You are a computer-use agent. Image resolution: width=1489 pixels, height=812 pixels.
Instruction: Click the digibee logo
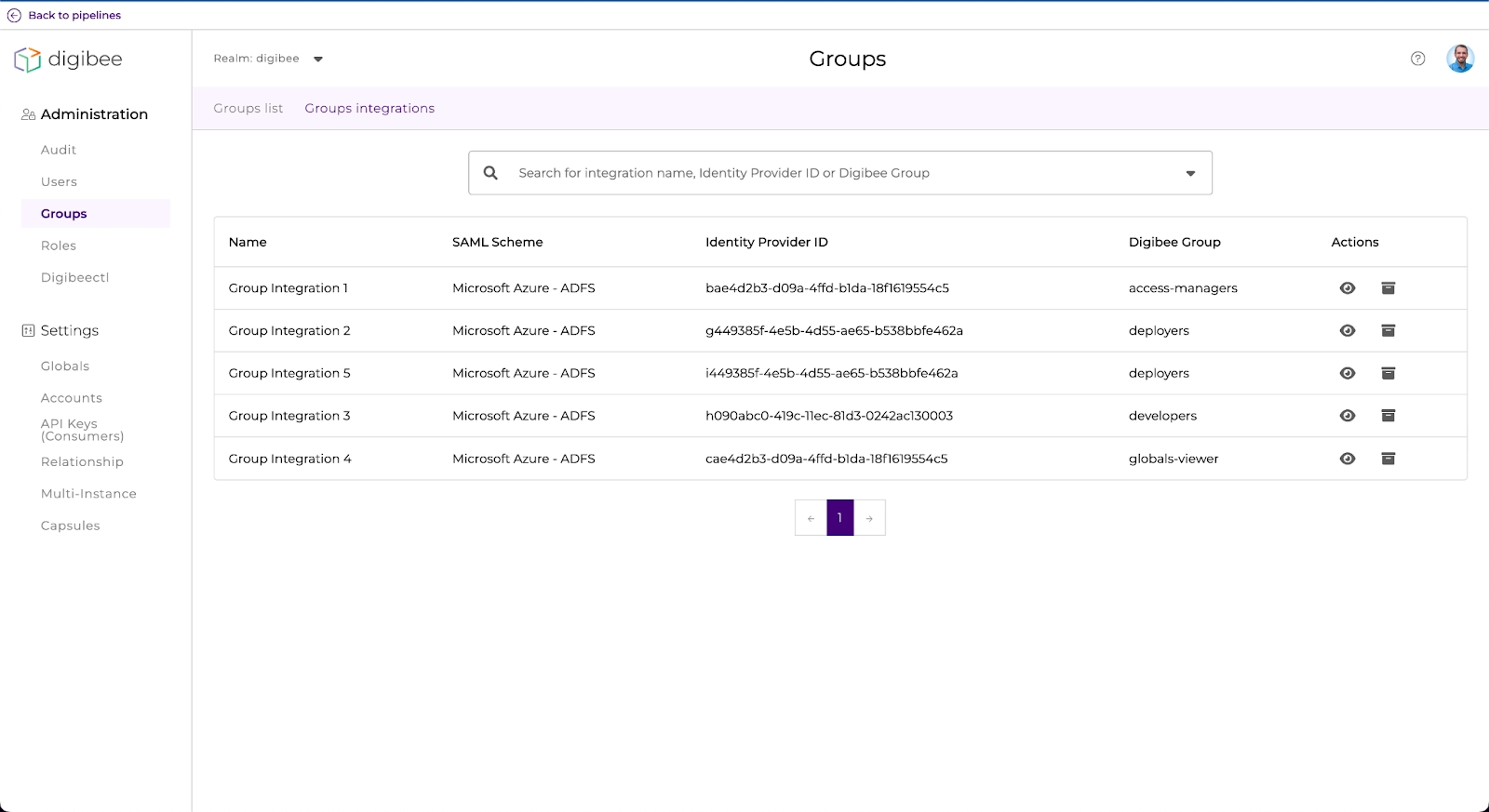coord(68,60)
